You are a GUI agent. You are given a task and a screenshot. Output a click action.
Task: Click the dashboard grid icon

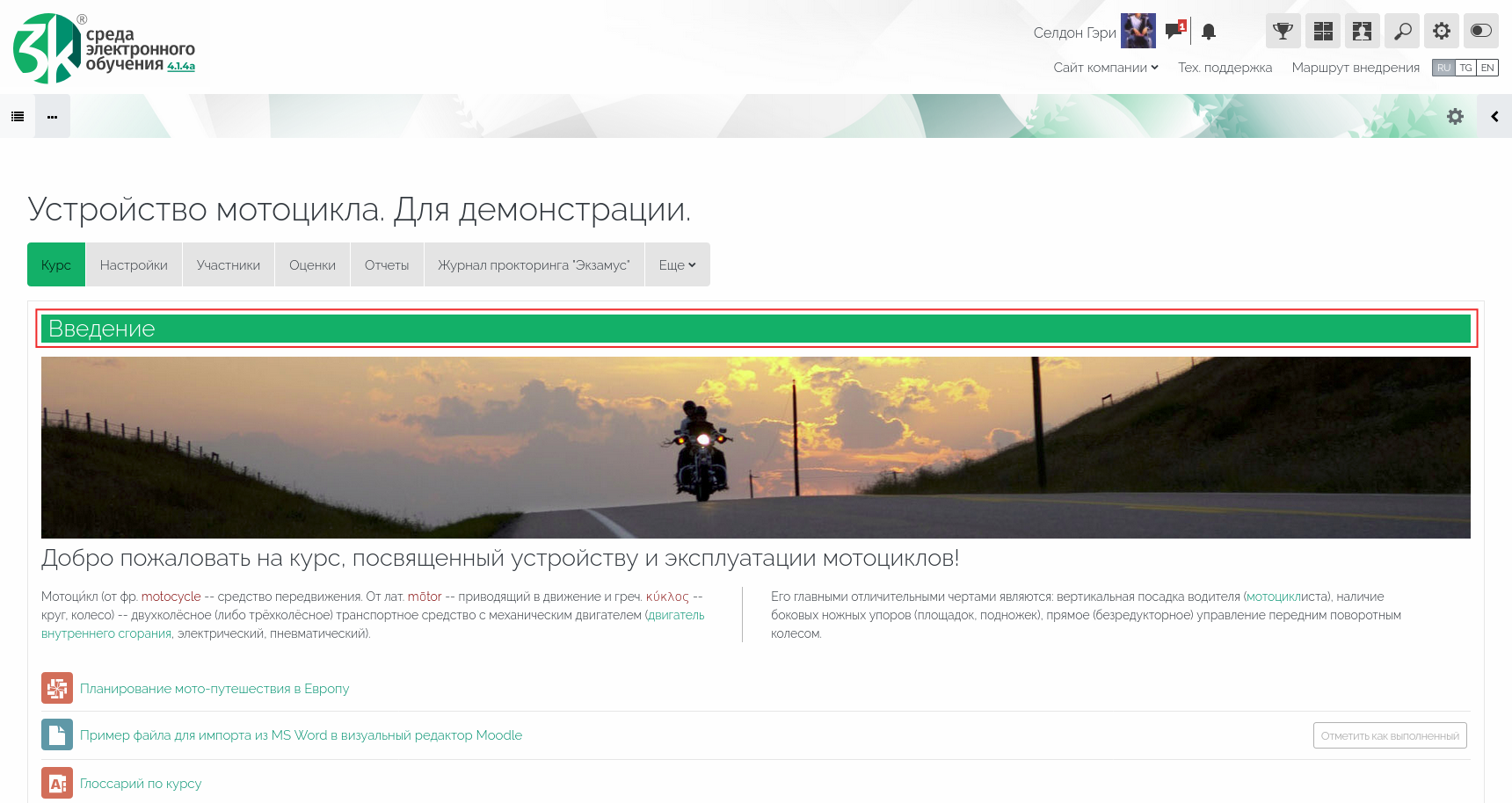(1322, 32)
